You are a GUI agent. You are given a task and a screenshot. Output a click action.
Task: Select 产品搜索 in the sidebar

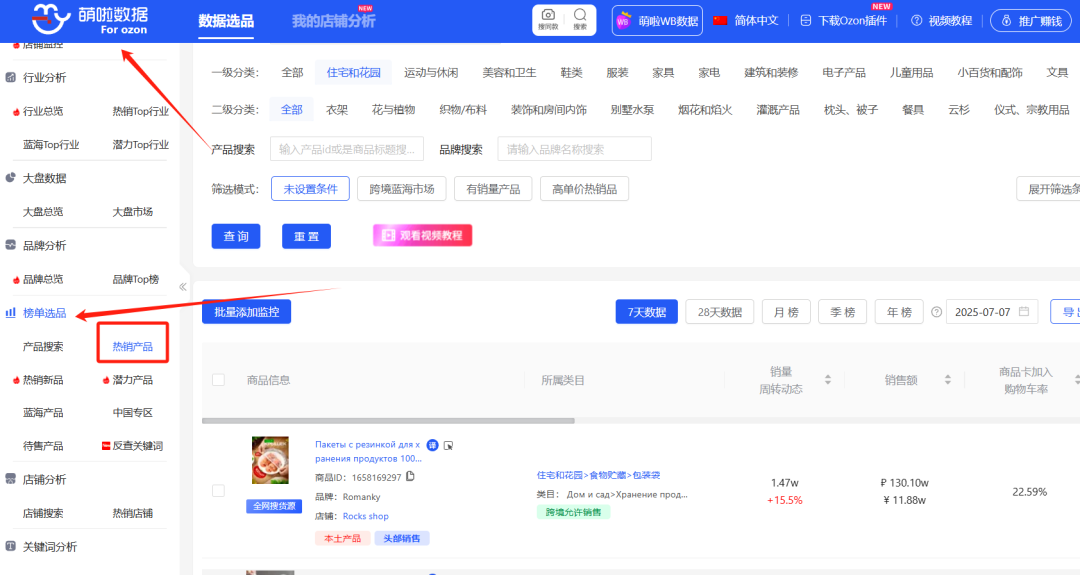pos(43,346)
